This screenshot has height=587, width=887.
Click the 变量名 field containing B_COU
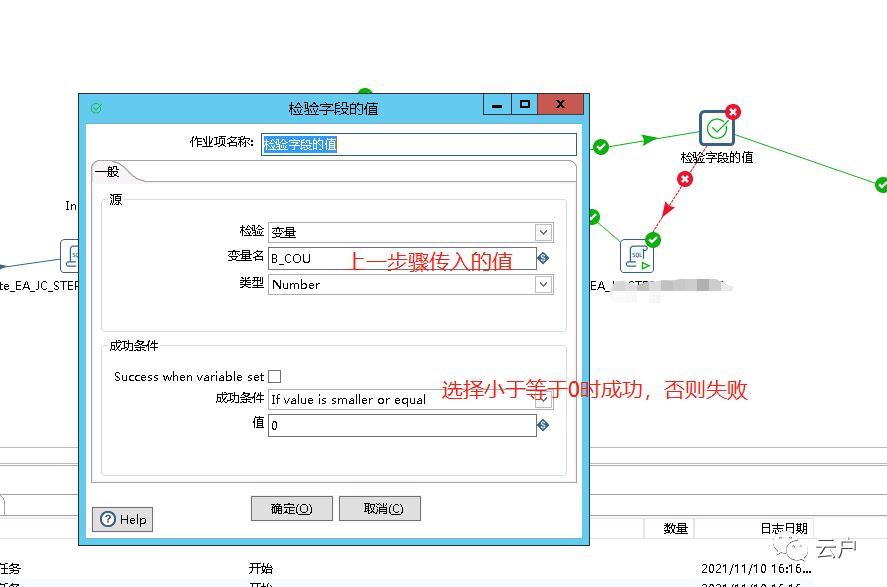[x=402, y=258]
